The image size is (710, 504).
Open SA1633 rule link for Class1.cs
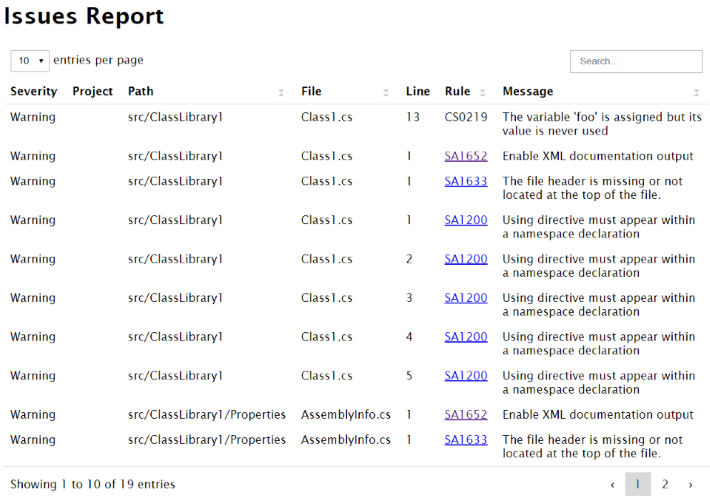(x=466, y=181)
